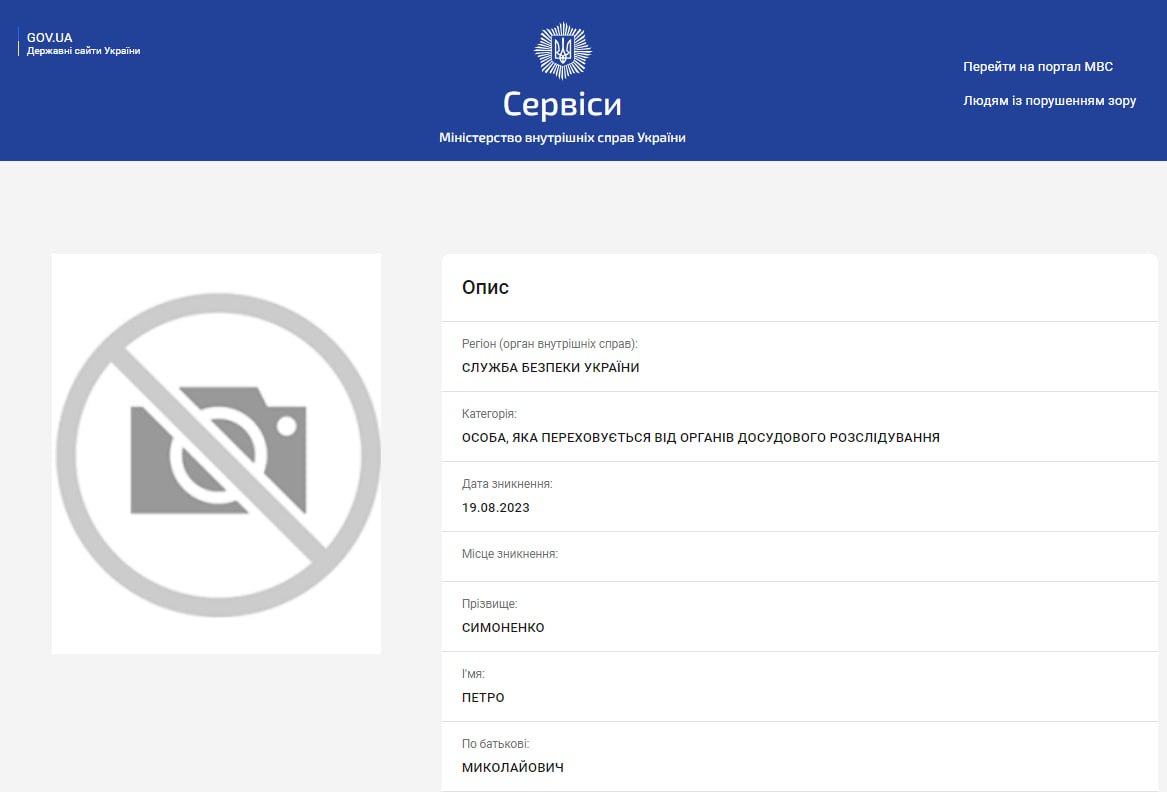The image size is (1167, 792).
Task: Click the 'Регіон (орган внутрішніх справ)' label
Action: click(549, 344)
